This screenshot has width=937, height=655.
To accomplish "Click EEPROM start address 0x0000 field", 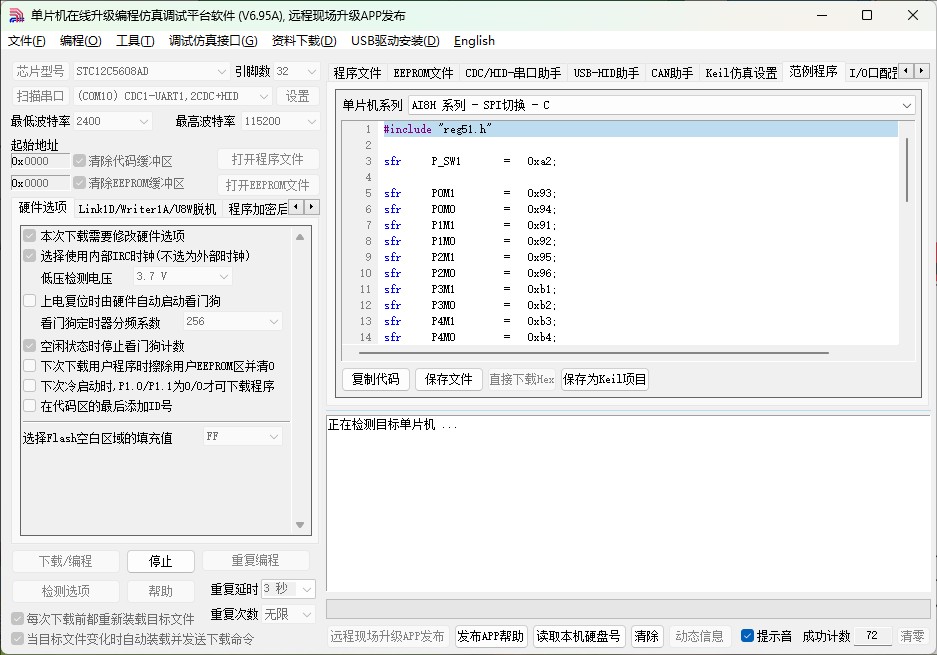I will point(40,183).
